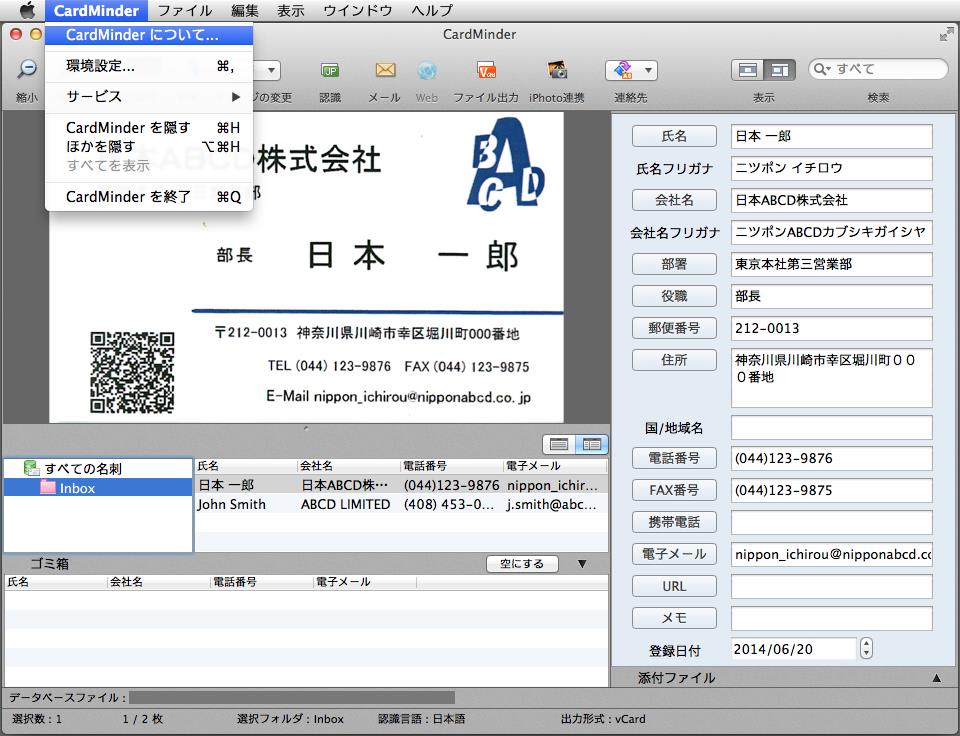Click the 部署 input showing 東京本社第三営業部
960x736 pixels.
click(x=831, y=264)
